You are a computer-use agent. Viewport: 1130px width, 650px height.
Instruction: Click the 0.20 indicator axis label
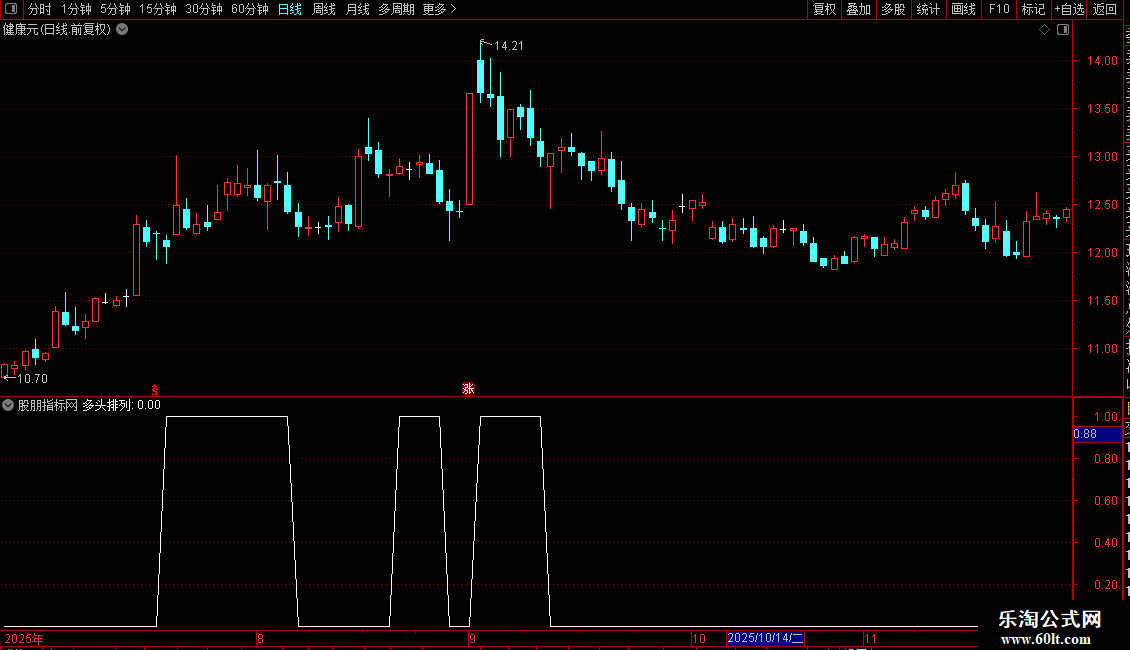(1105, 584)
